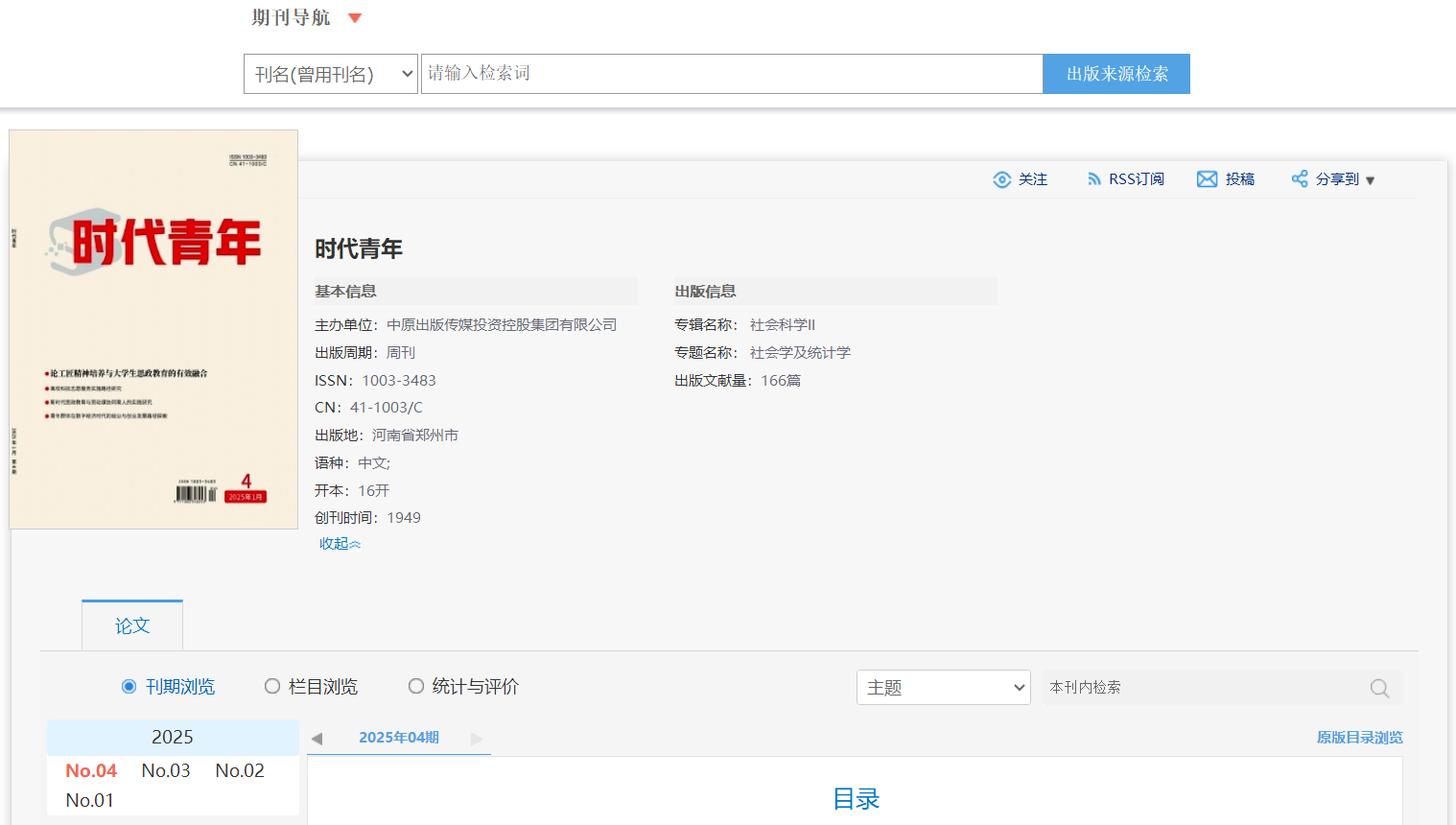Click the 分享到 share icon
This screenshot has width=1456, height=825.
[1300, 179]
